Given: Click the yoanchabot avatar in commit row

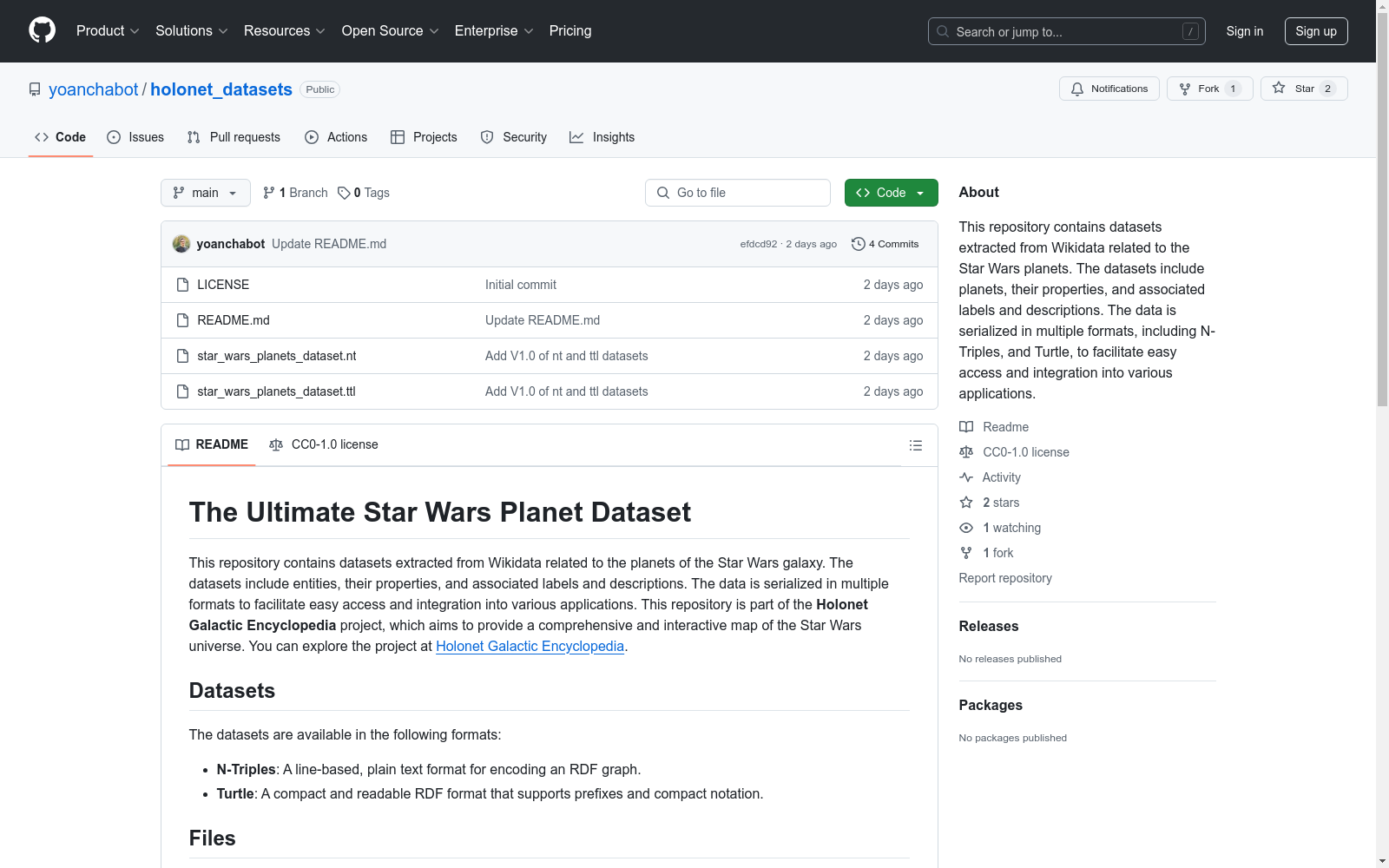Looking at the screenshot, I should tap(181, 244).
